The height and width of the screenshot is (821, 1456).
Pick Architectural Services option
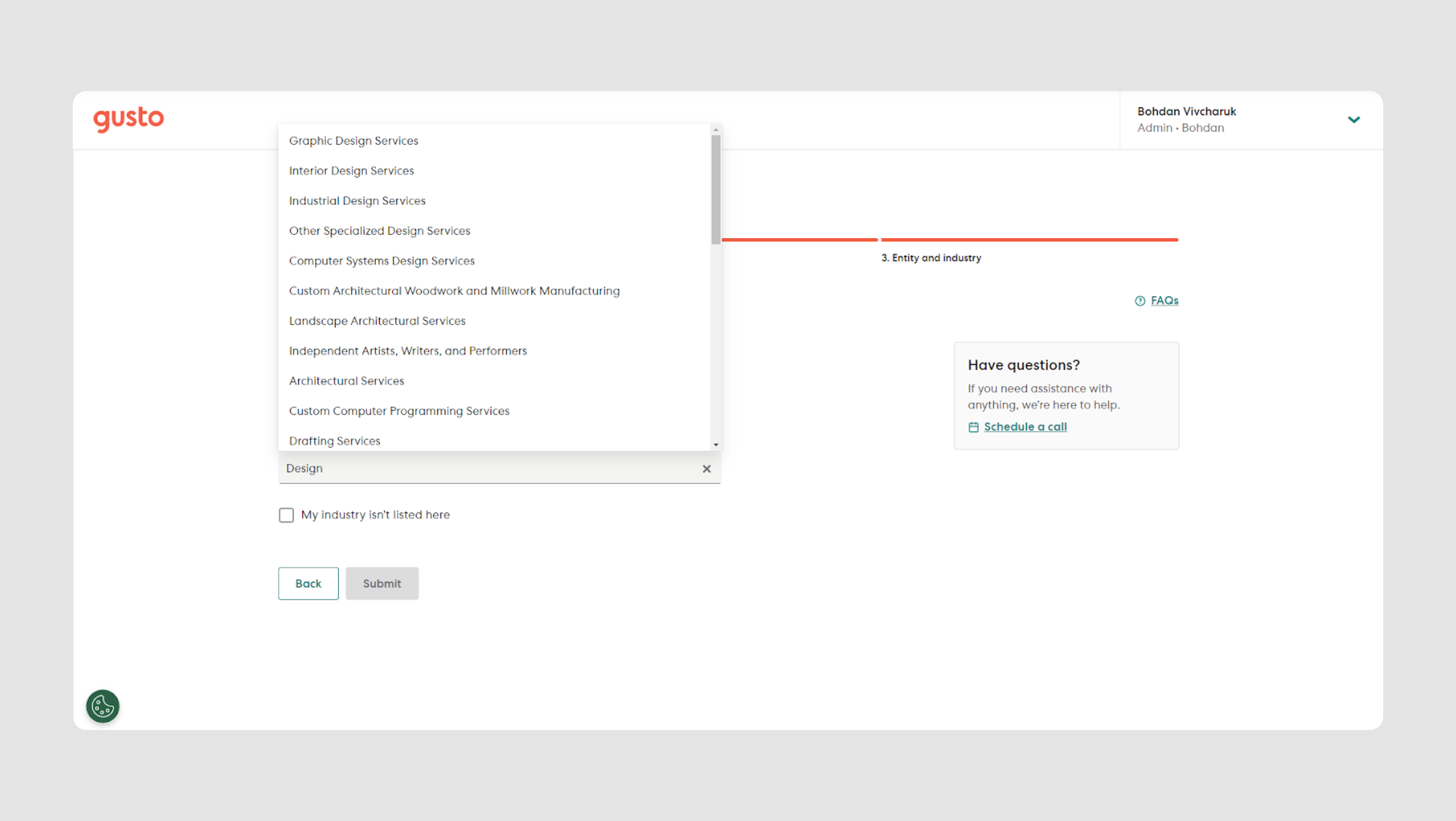pyautogui.click(x=494, y=381)
